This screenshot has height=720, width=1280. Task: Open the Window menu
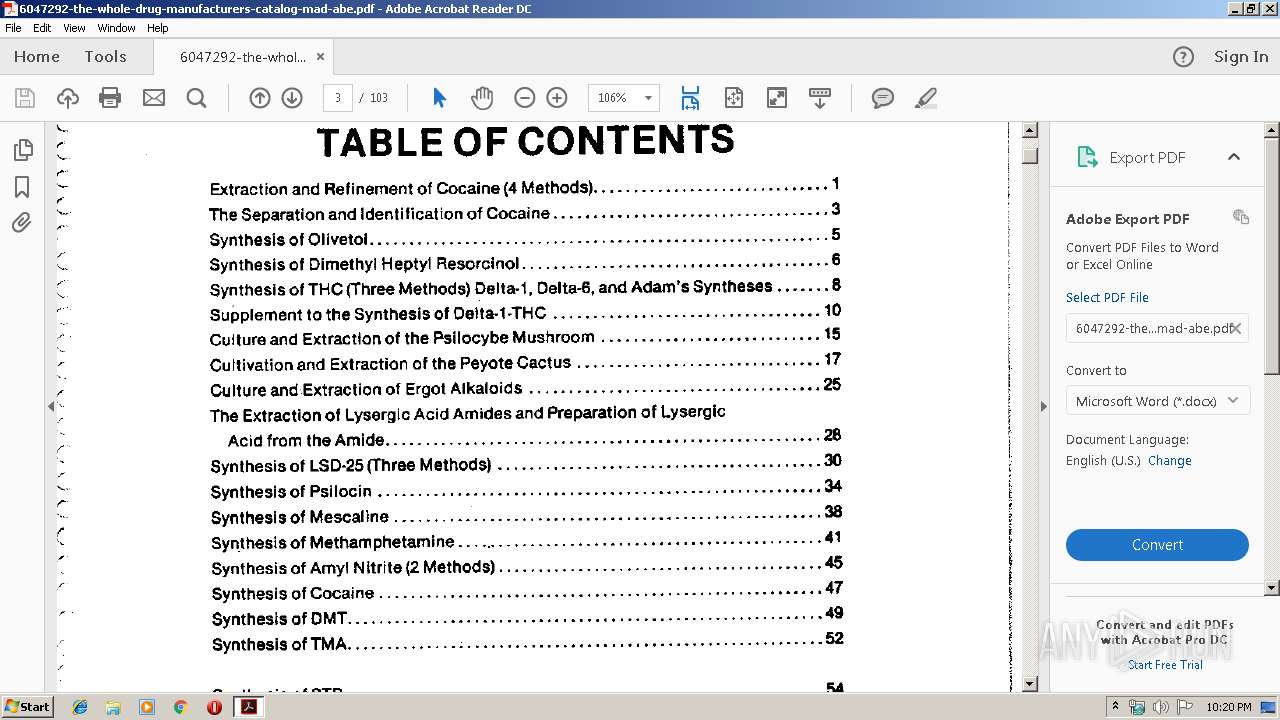116,28
